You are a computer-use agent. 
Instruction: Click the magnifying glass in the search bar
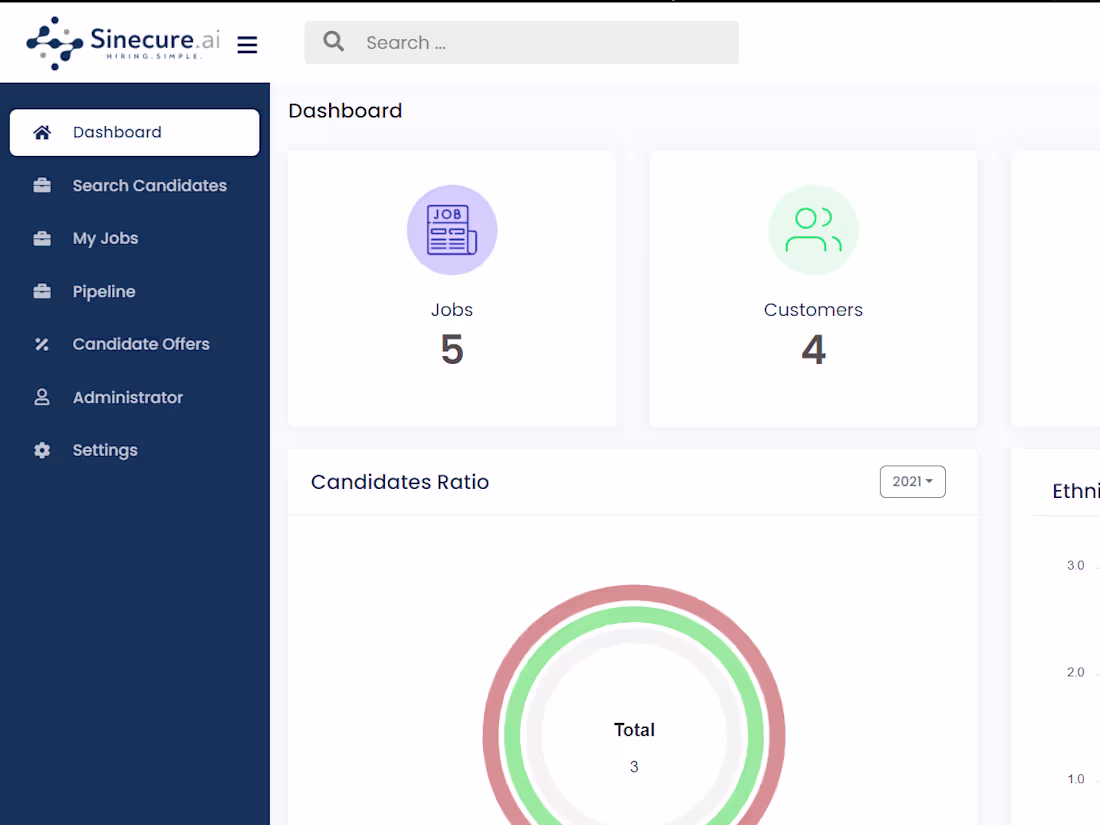[333, 42]
